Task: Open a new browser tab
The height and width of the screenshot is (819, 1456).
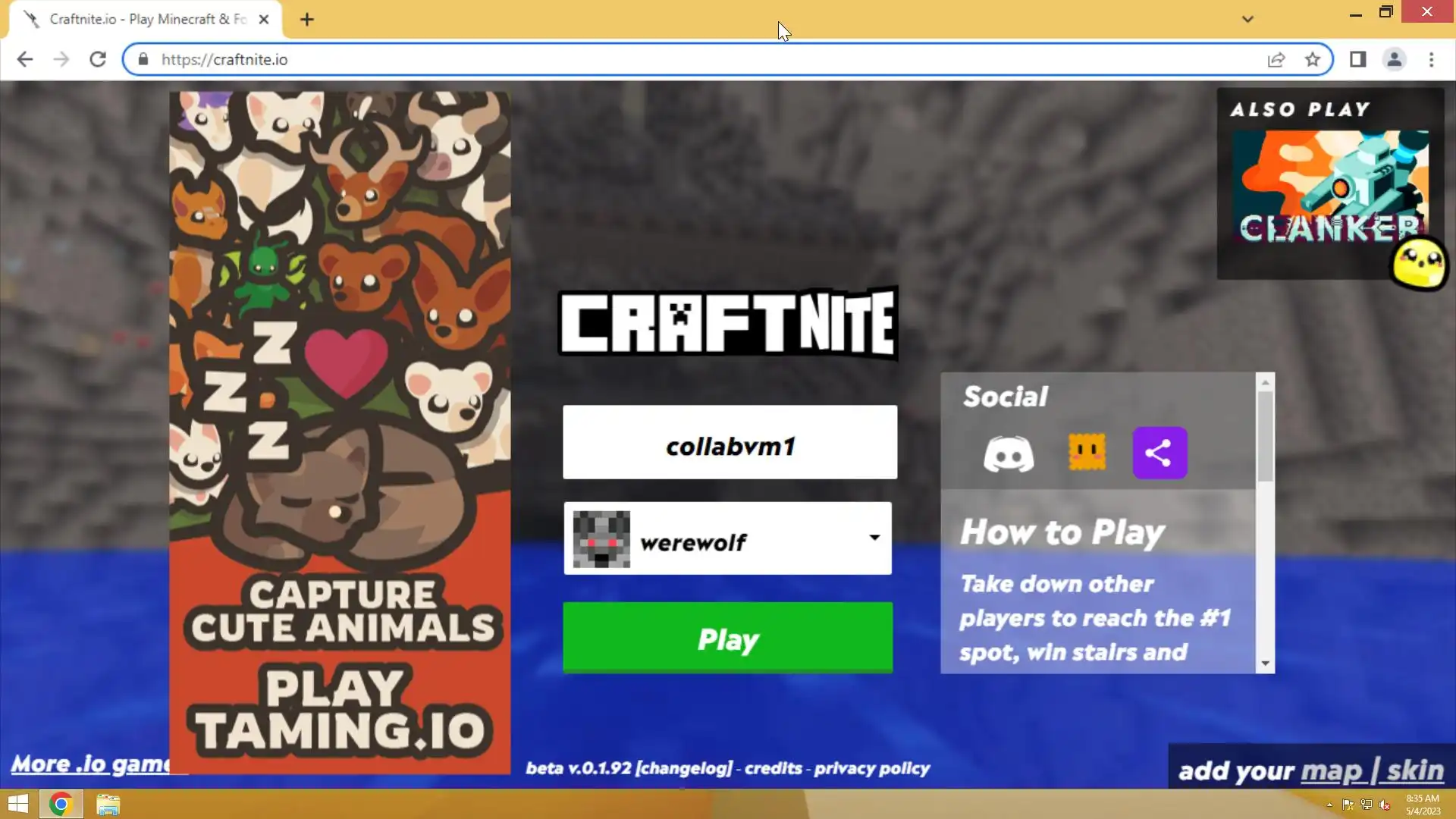Action: pos(306,20)
